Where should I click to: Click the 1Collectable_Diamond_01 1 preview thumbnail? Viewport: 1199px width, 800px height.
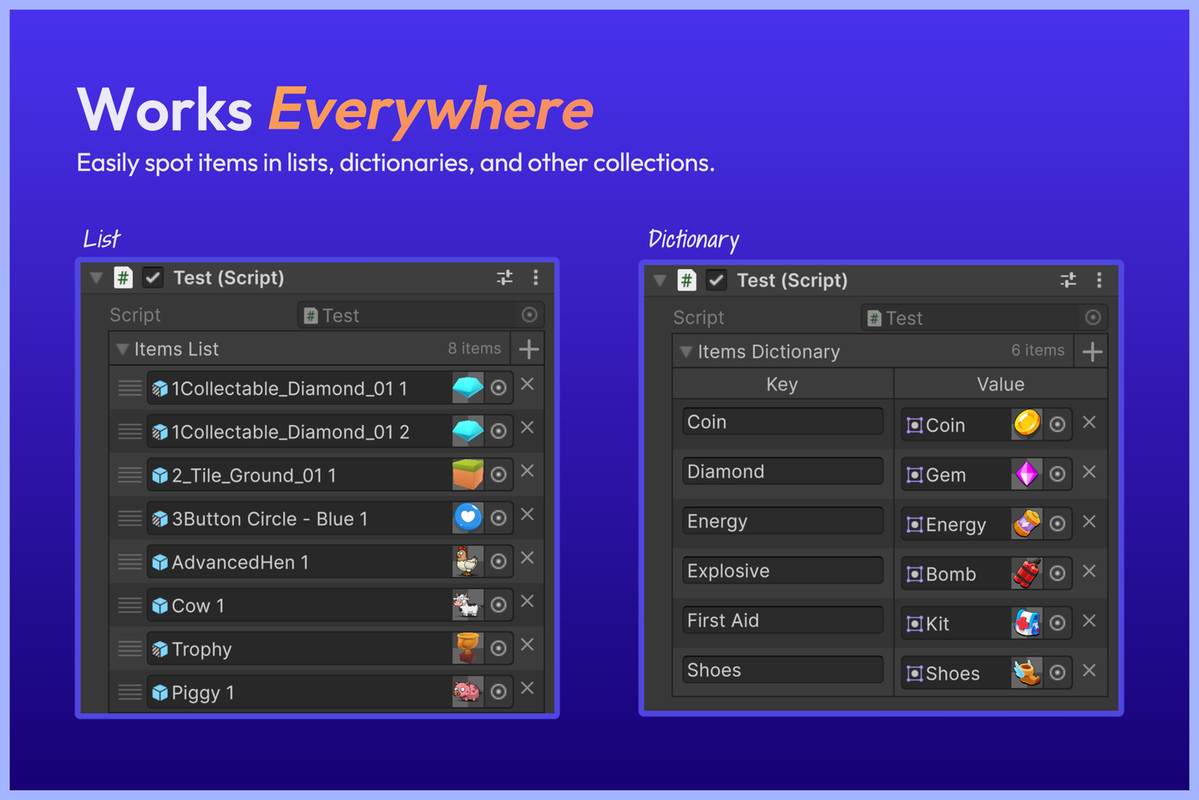pyautogui.click(x=468, y=388)
